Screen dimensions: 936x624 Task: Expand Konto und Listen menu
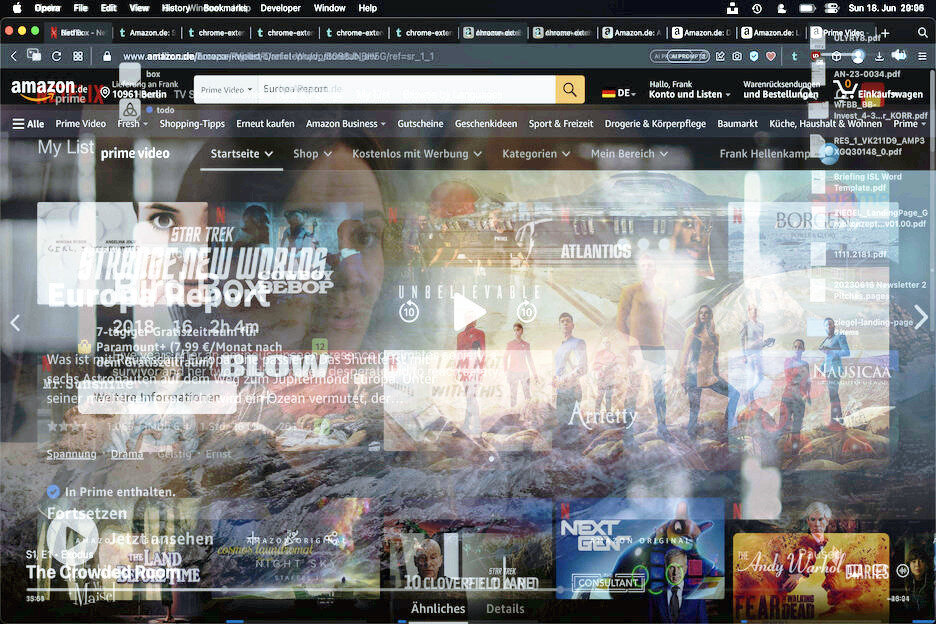coord(689,90)
